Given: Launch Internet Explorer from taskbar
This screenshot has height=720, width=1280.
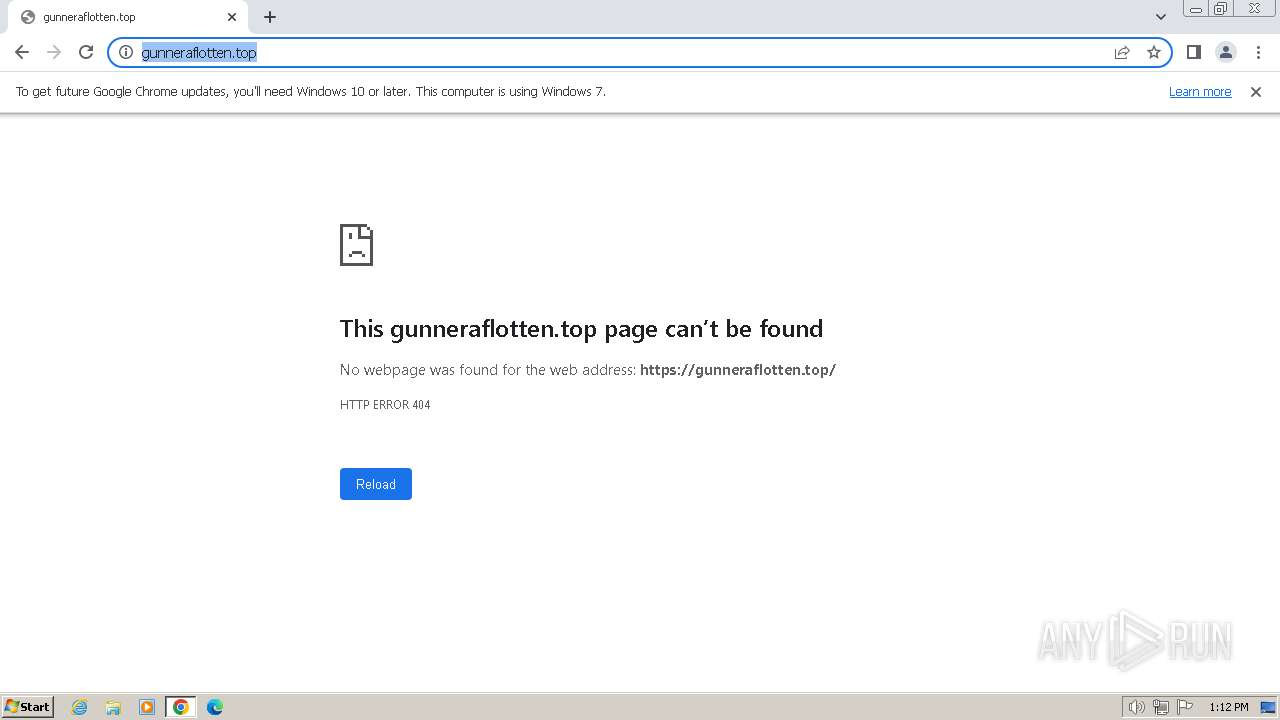Looking at the screenshot, I should point(80,707).
